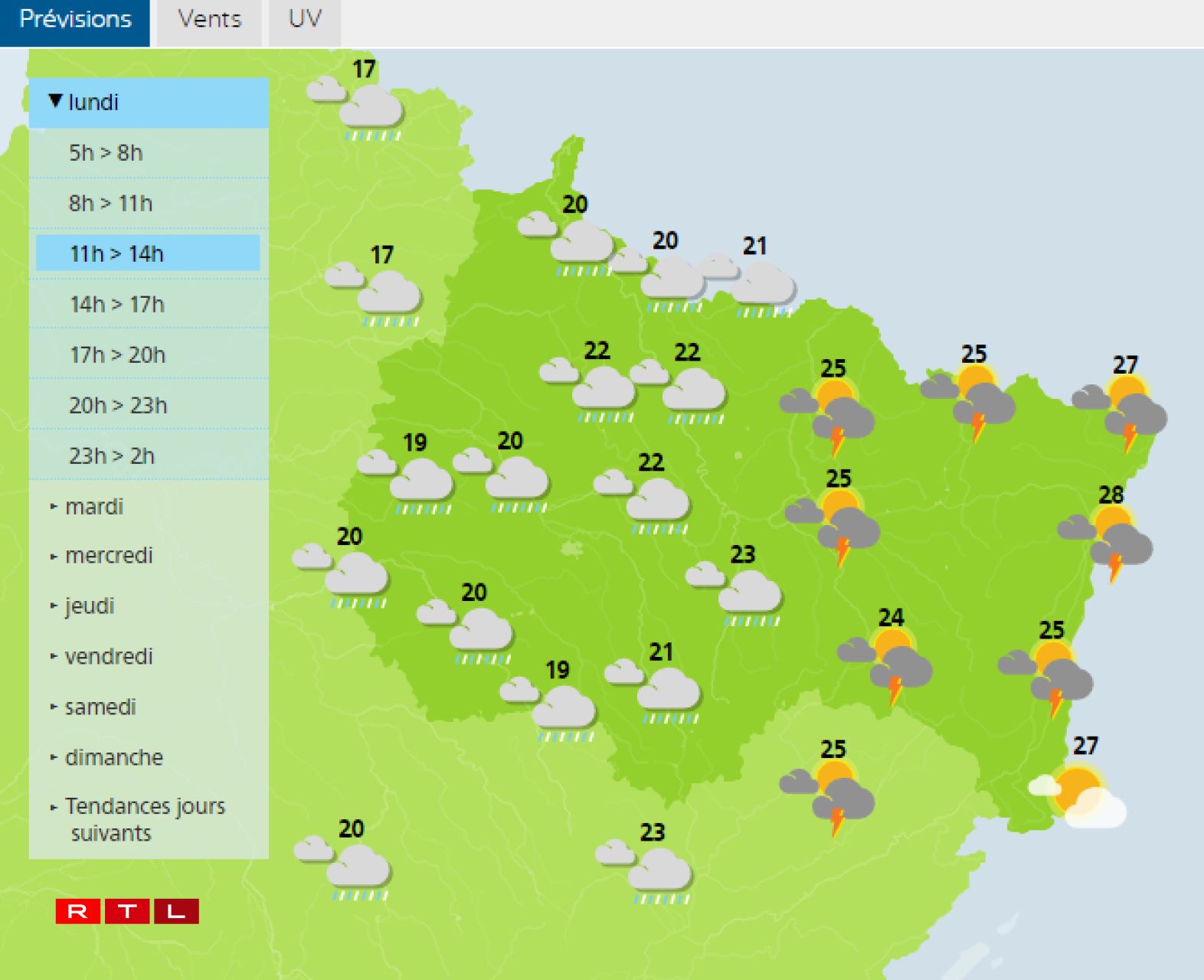Expand the mercredi forecast

pos(108,556)
